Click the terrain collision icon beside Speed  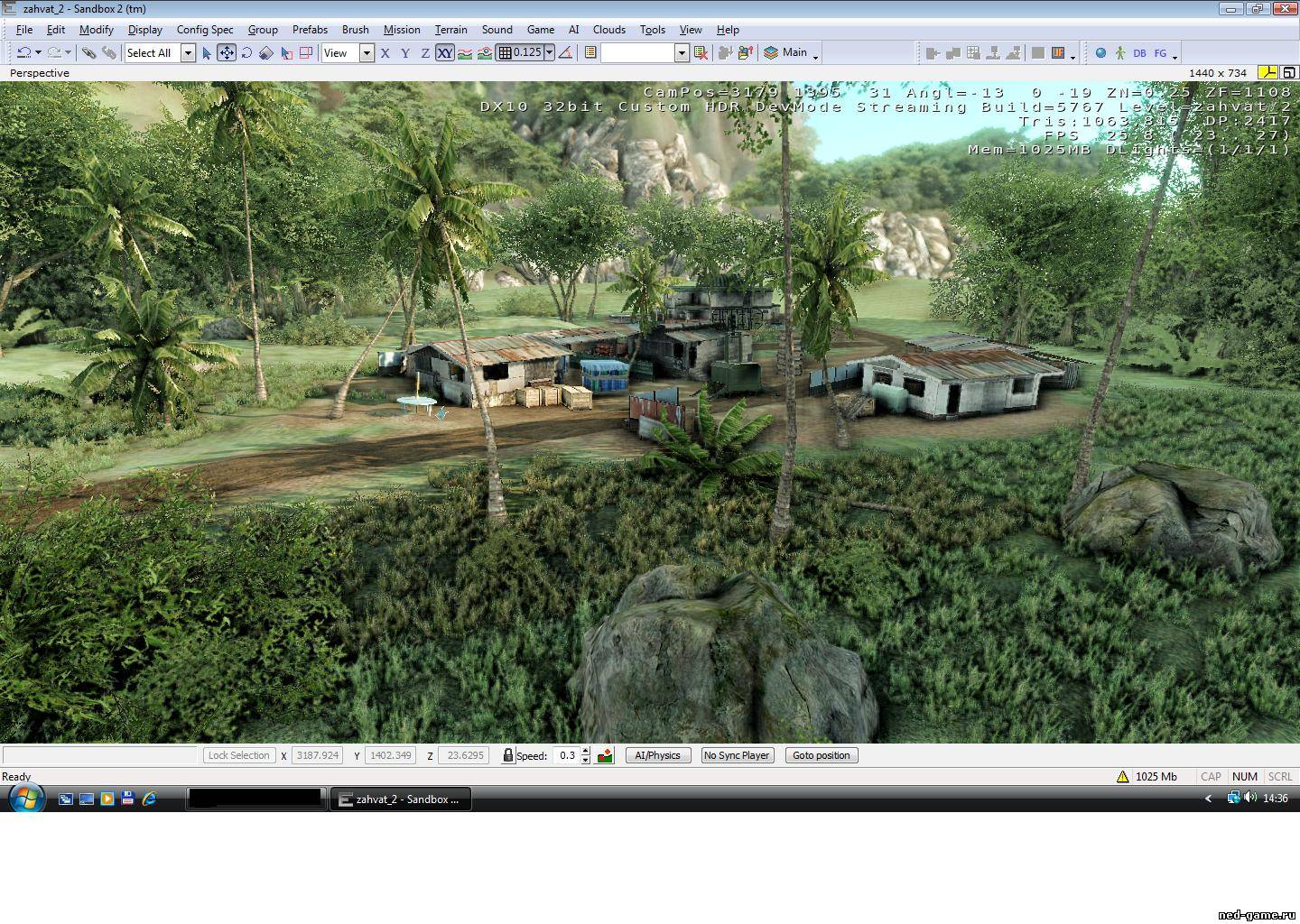605,755
